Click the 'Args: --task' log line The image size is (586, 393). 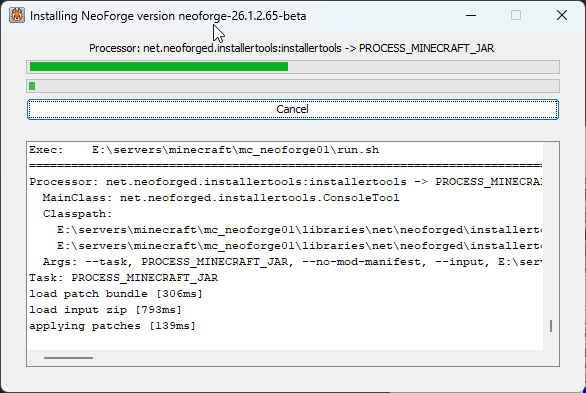[292, 262]
